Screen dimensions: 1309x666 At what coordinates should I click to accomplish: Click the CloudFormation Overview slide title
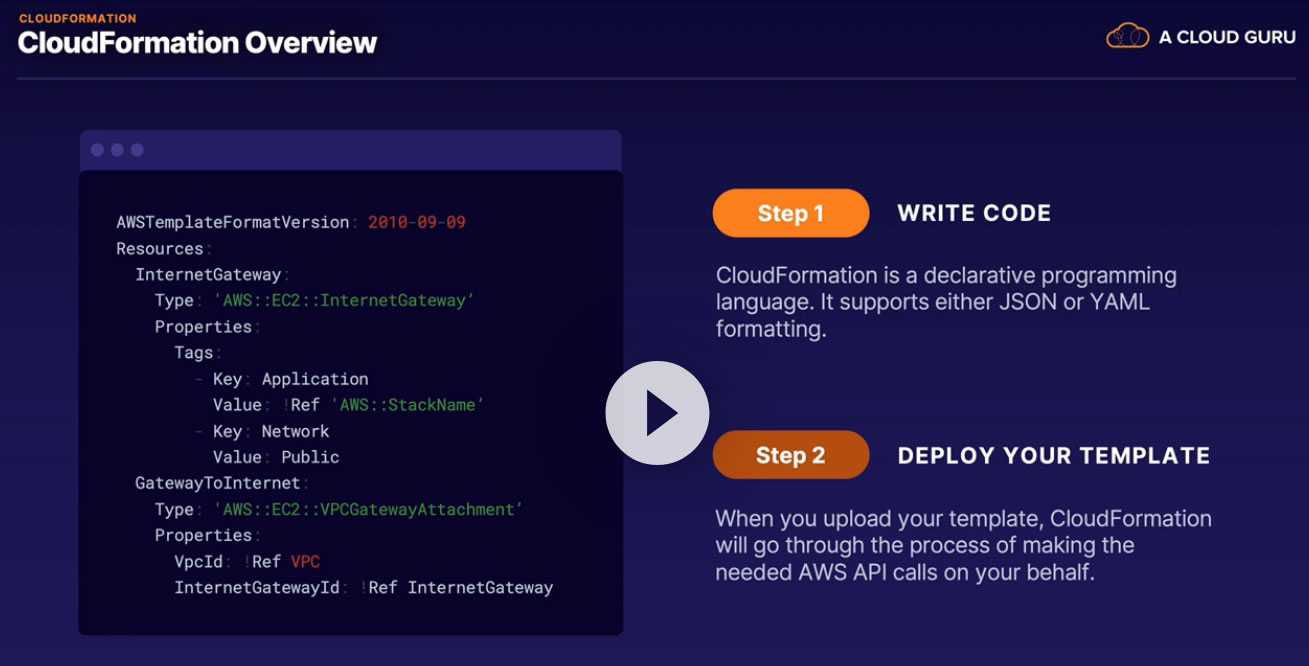pyautogui.click(x=198, y=43)
